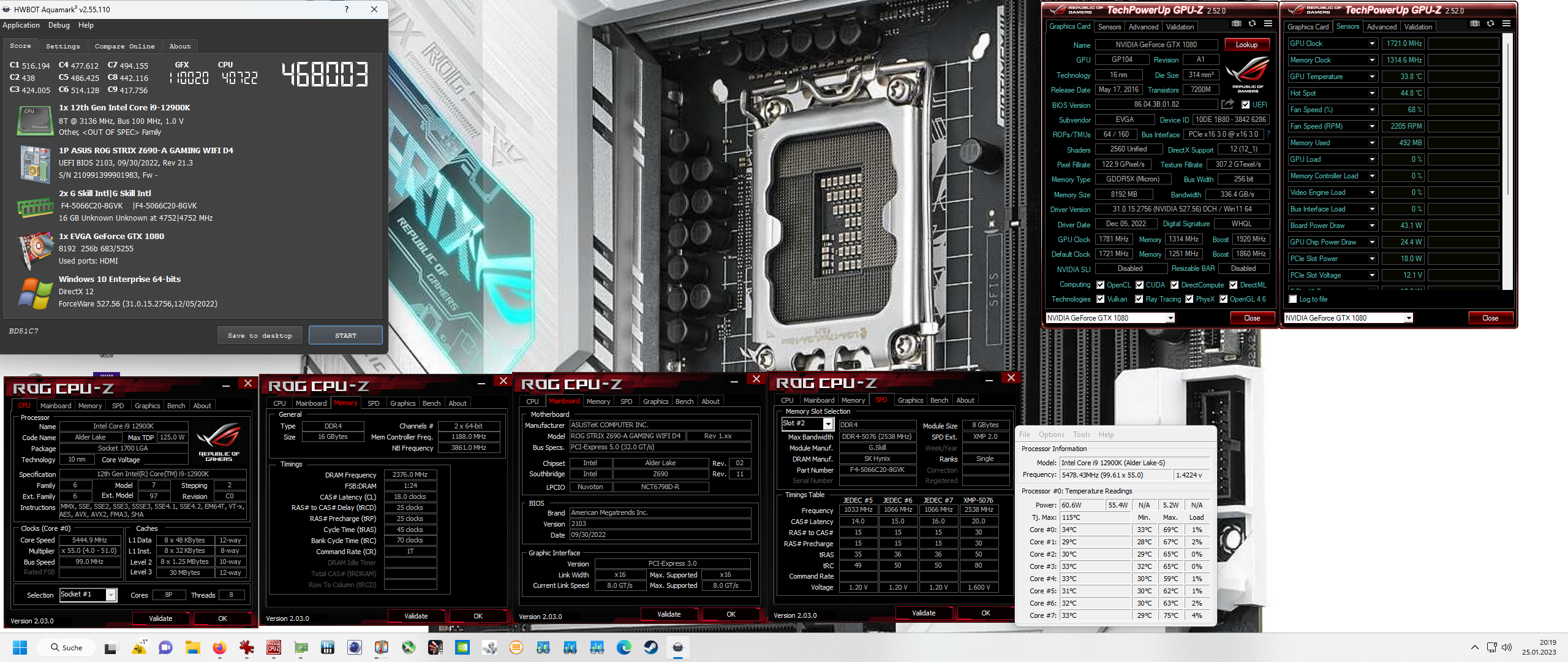This screenshot has width=1568, height=662.
Task: Click refresh icon in left GPU-Z window
Action: coord(1253,24)
